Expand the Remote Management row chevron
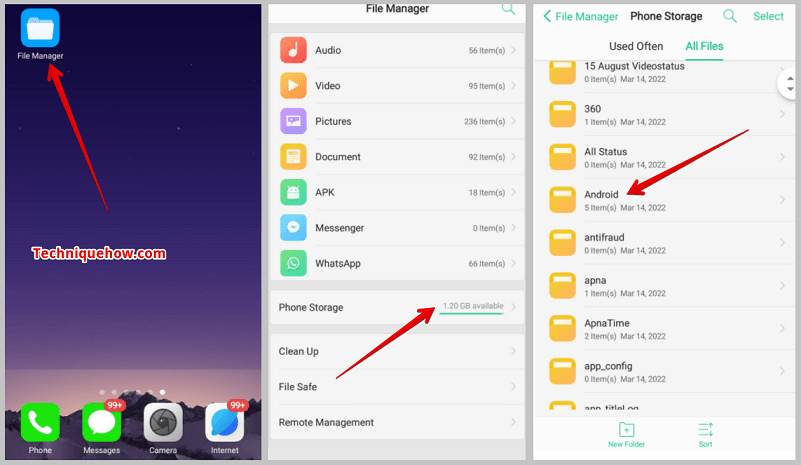 coord(513,422)
